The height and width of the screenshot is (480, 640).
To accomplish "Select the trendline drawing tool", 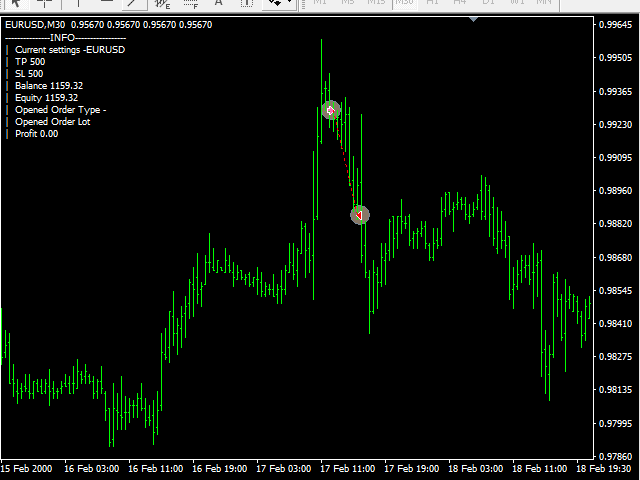I will [131, 3].
